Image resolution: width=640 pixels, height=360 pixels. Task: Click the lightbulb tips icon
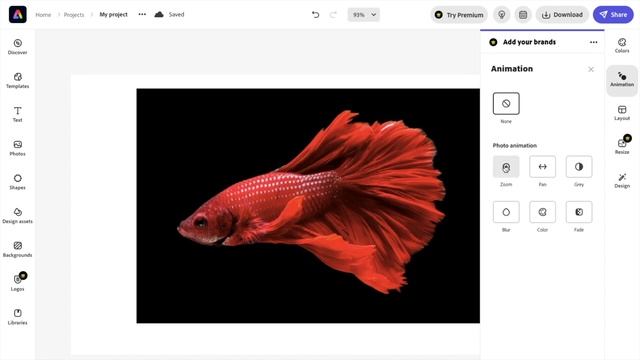502,15
